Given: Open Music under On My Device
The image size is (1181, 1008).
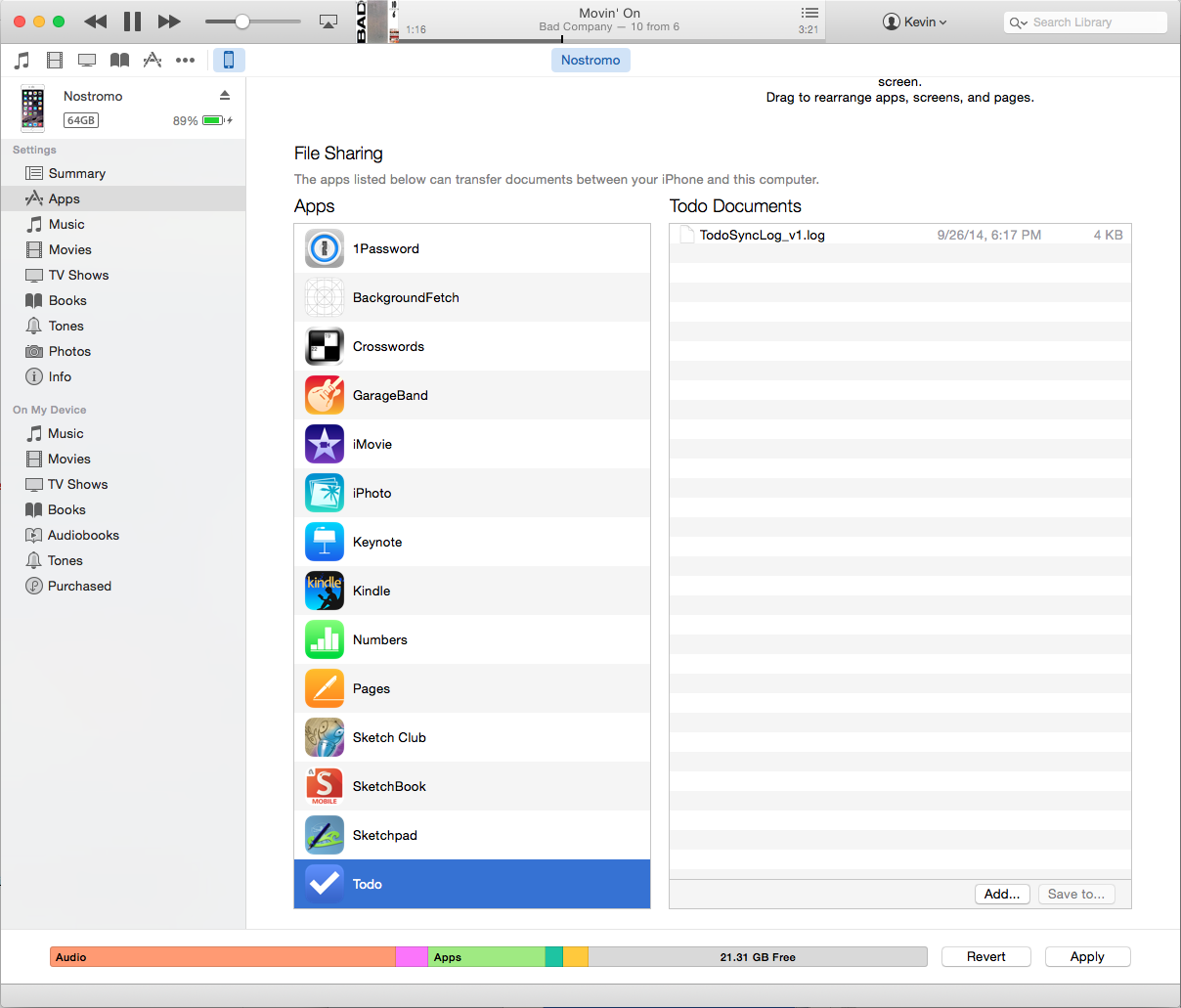Looking at the screenshot, I should [x=122, y=433].
